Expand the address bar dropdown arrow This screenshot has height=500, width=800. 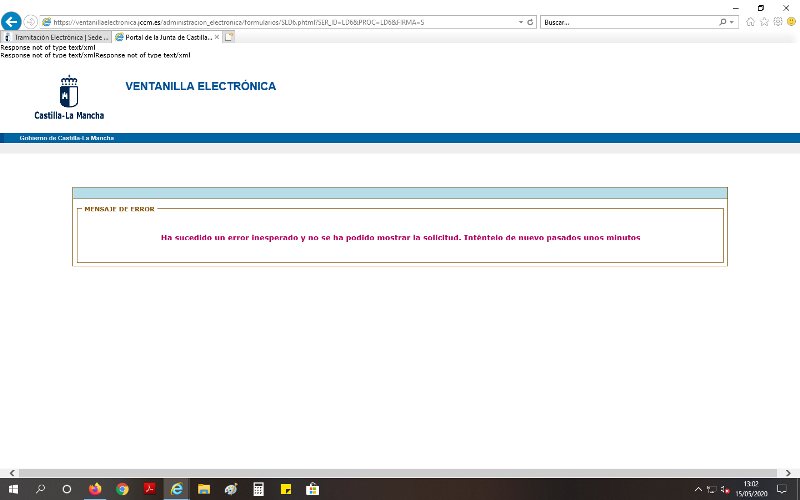coord(519,21)
